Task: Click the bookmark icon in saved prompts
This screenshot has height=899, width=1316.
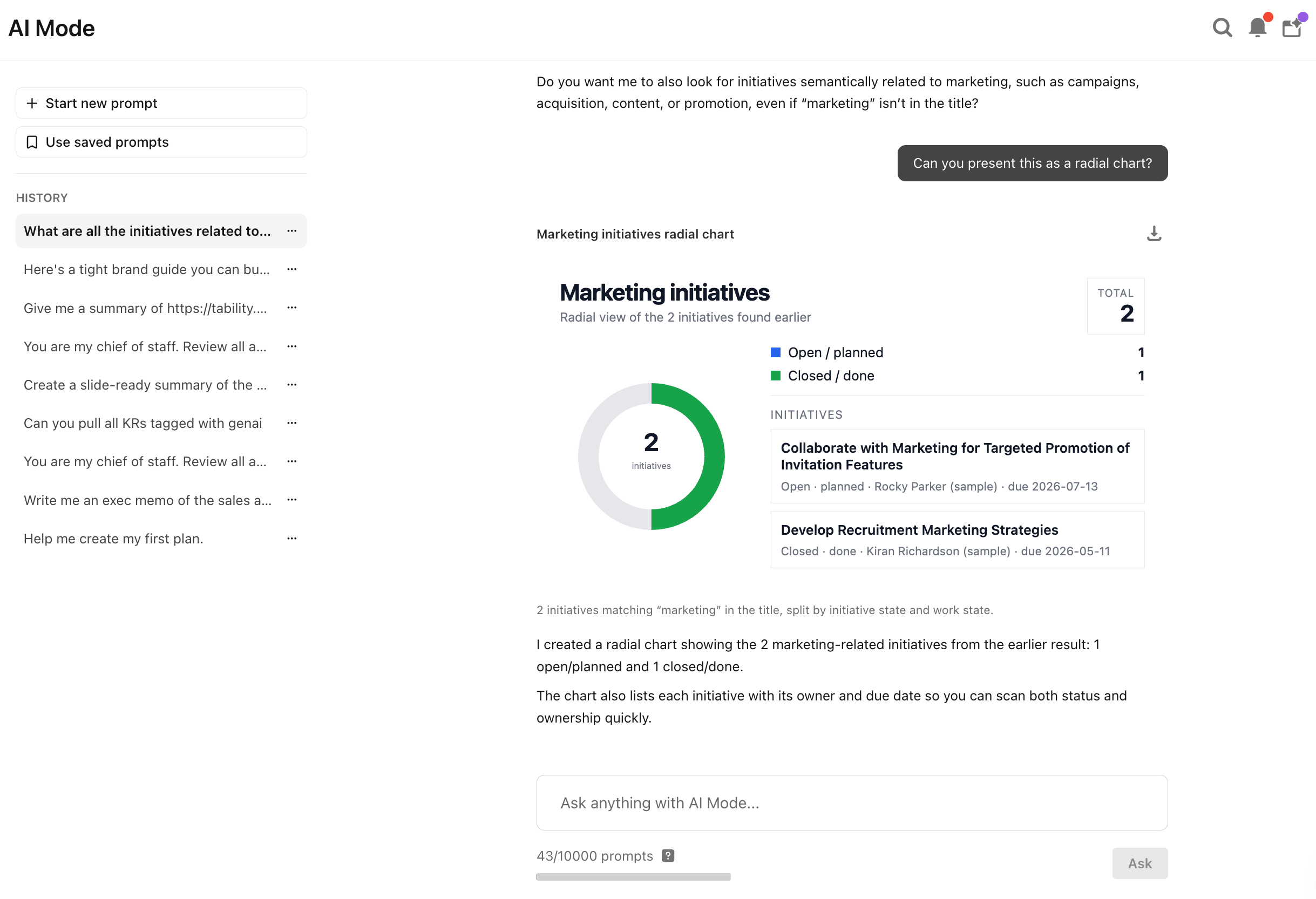Action: [32, 142]
